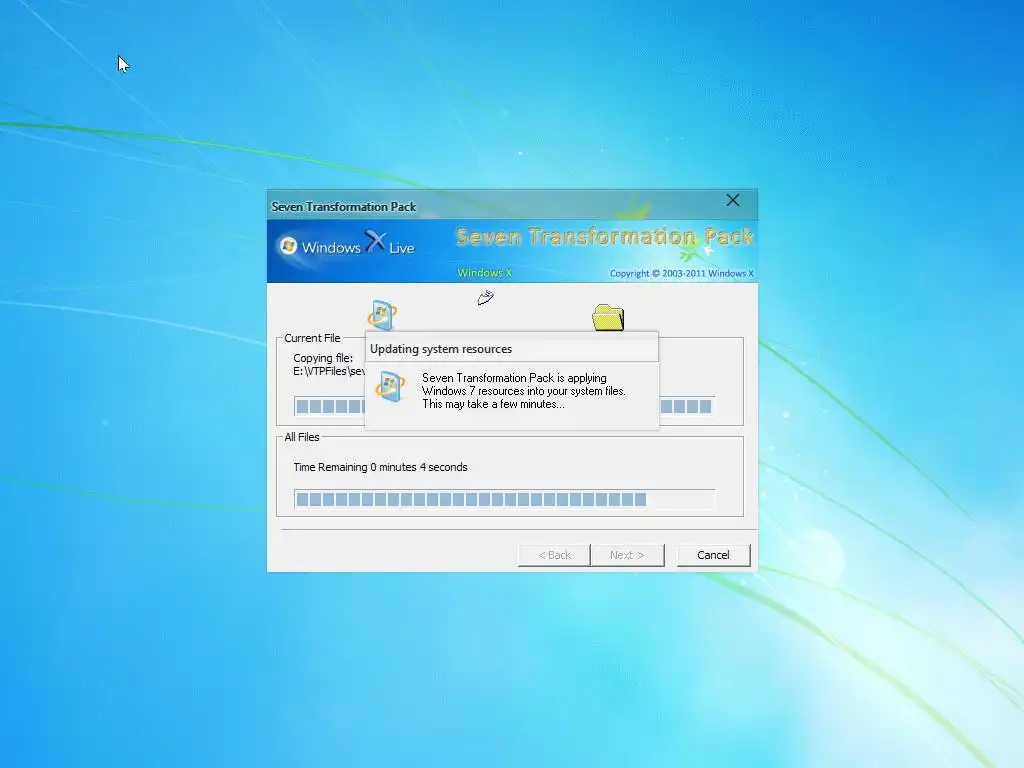Click the grayed-out < Back button

[554, 555]
